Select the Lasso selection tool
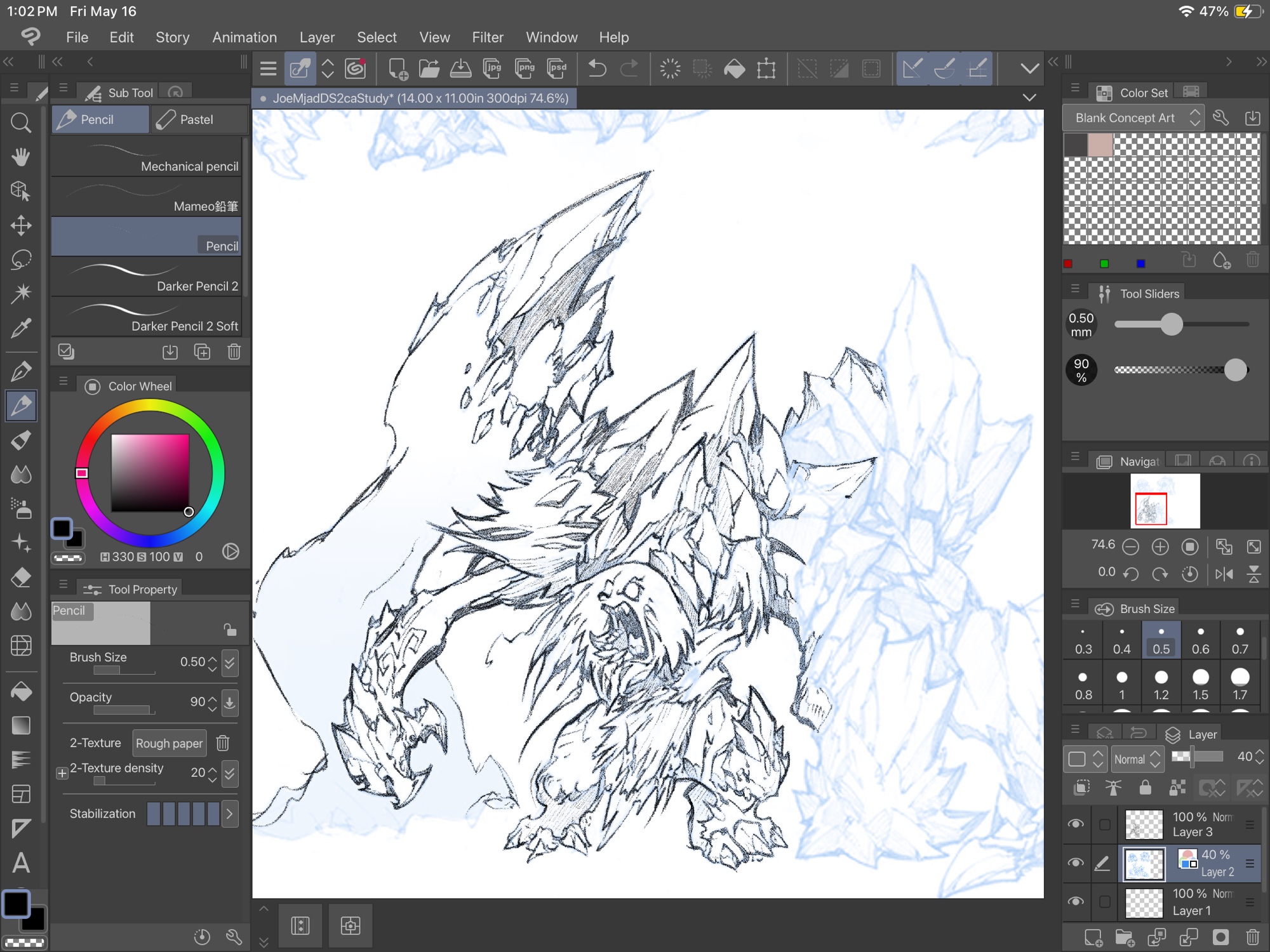 point(21,260)
